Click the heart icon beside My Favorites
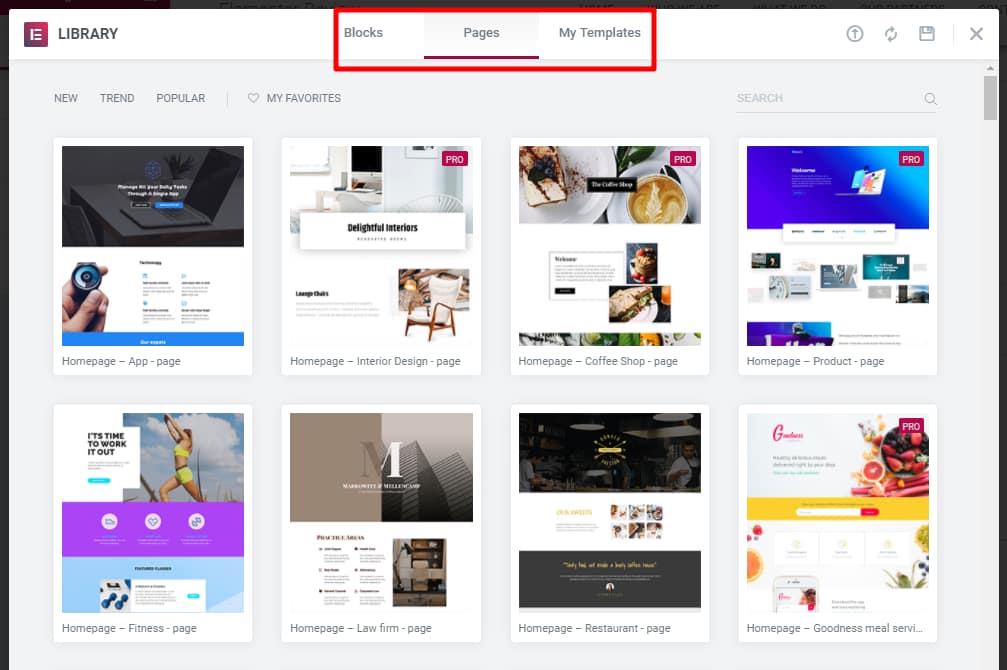 253,98
